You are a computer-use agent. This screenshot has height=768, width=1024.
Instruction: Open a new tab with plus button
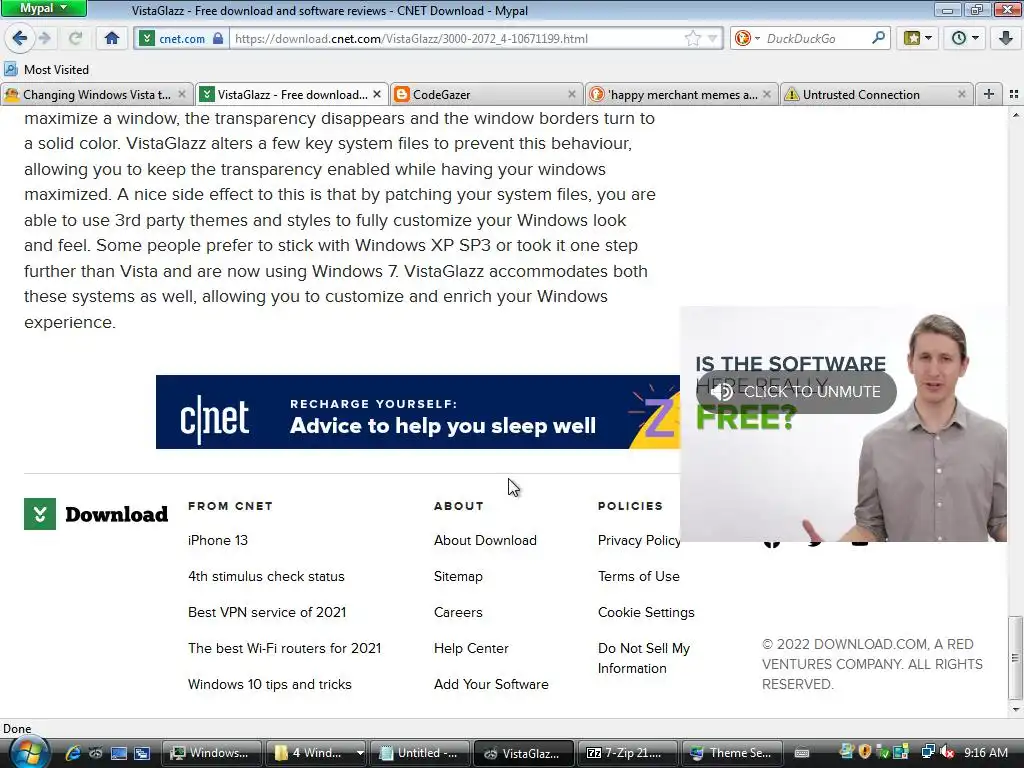point(989,95)
